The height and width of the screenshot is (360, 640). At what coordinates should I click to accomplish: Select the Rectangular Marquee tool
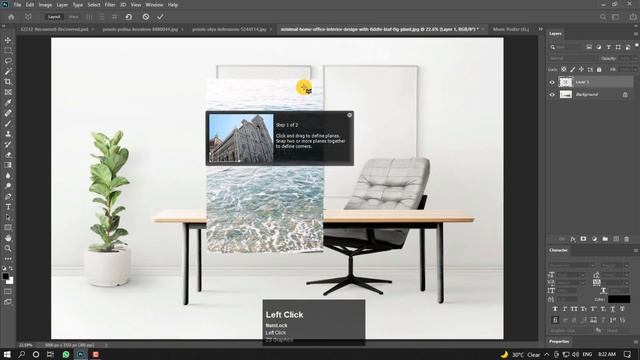8,51
